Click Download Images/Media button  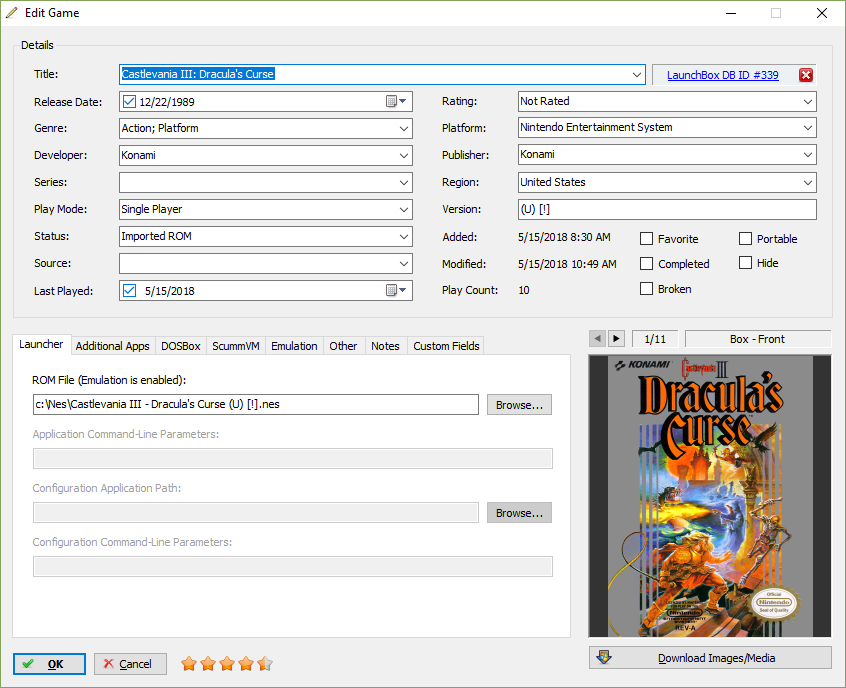pos(710,658)
